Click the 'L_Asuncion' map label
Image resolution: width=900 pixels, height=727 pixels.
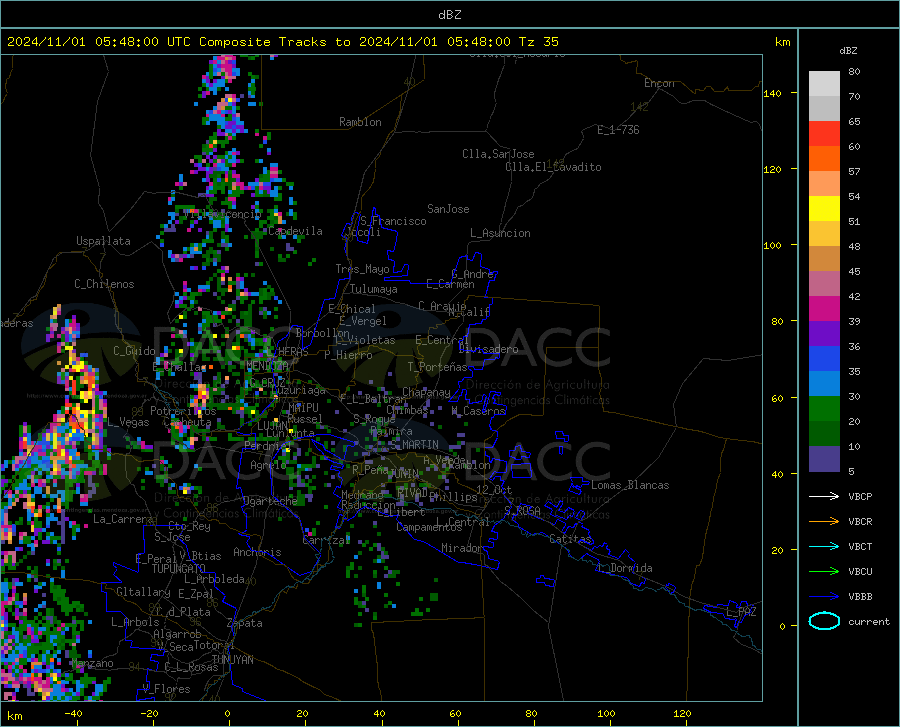(x=500, y=233)
